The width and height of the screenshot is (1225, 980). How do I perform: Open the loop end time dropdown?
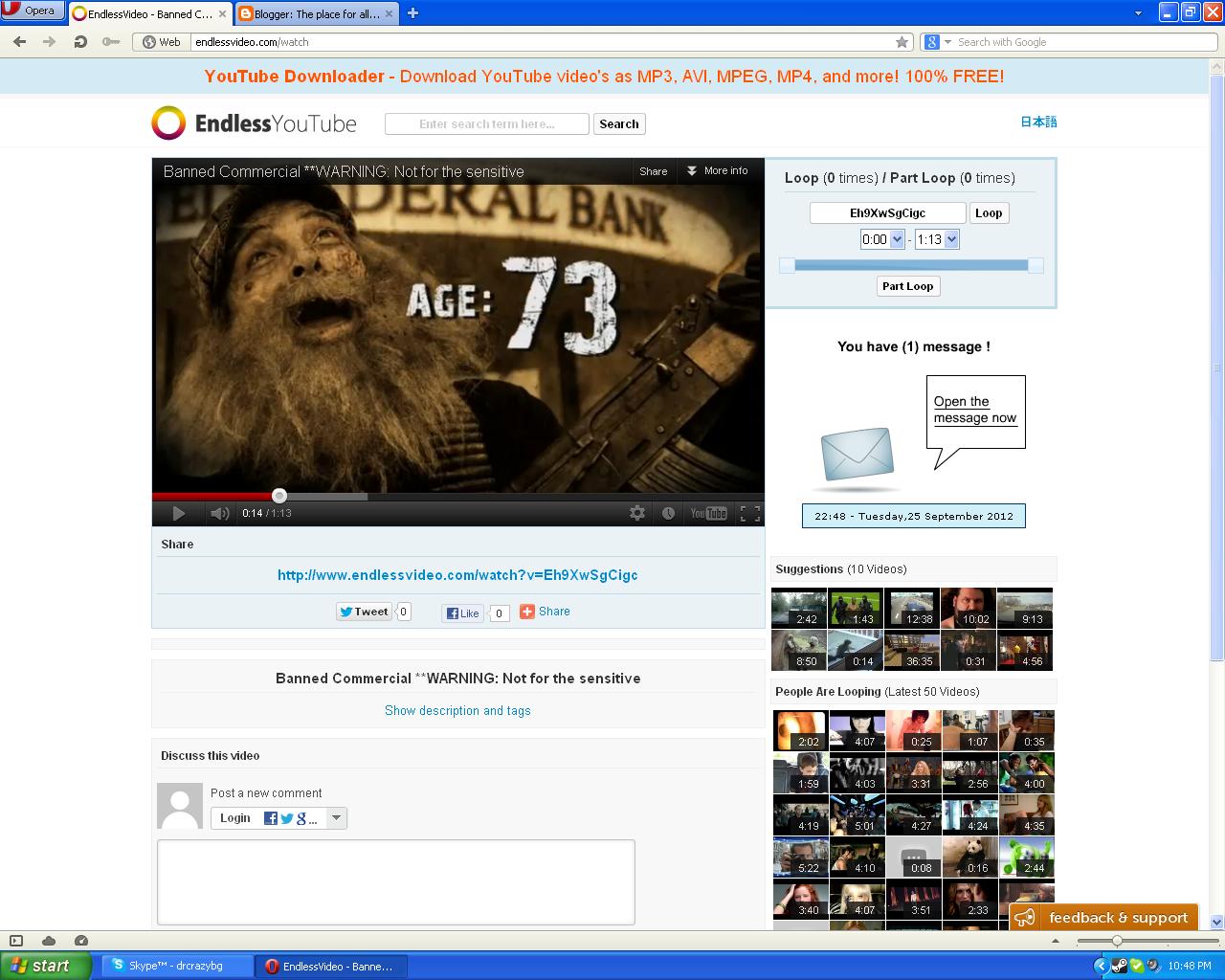(x=937, y=240)
